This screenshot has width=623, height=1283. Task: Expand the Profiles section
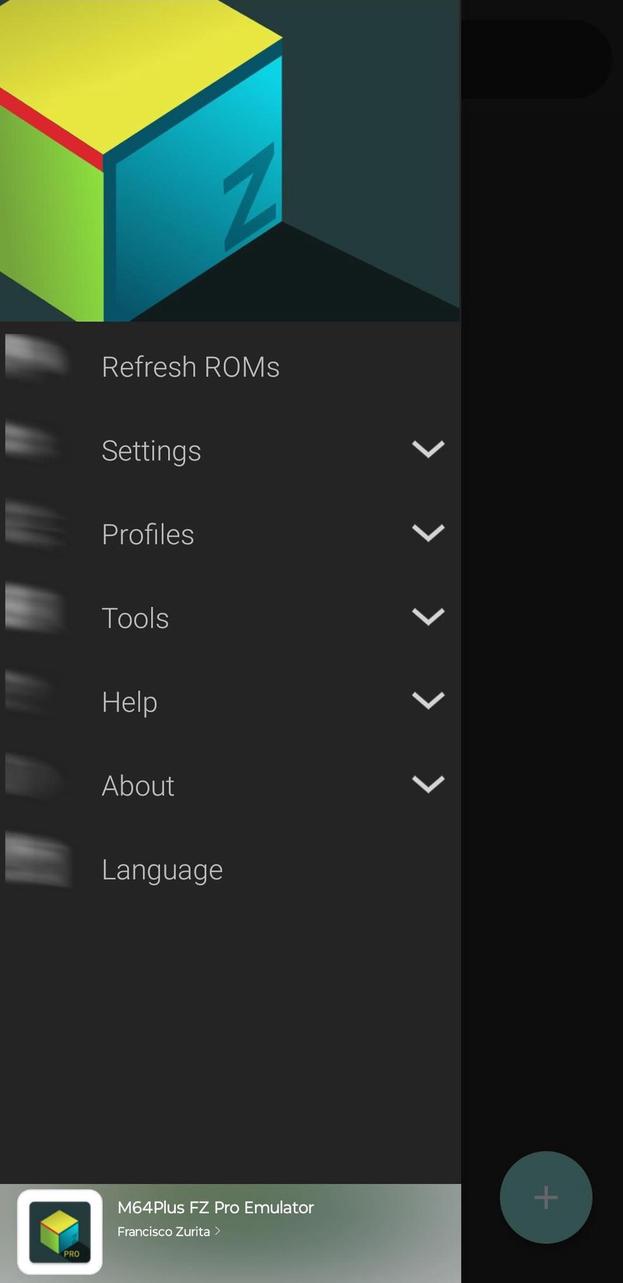pos(428,533)
